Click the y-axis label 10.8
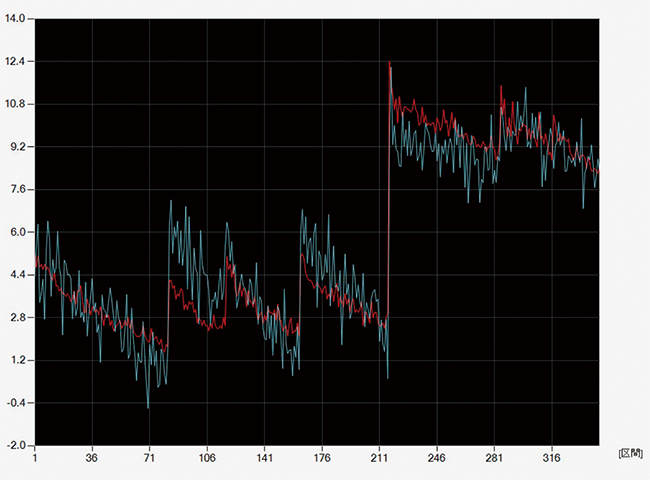This screenshot has height=480, width=650. [15, 104]
